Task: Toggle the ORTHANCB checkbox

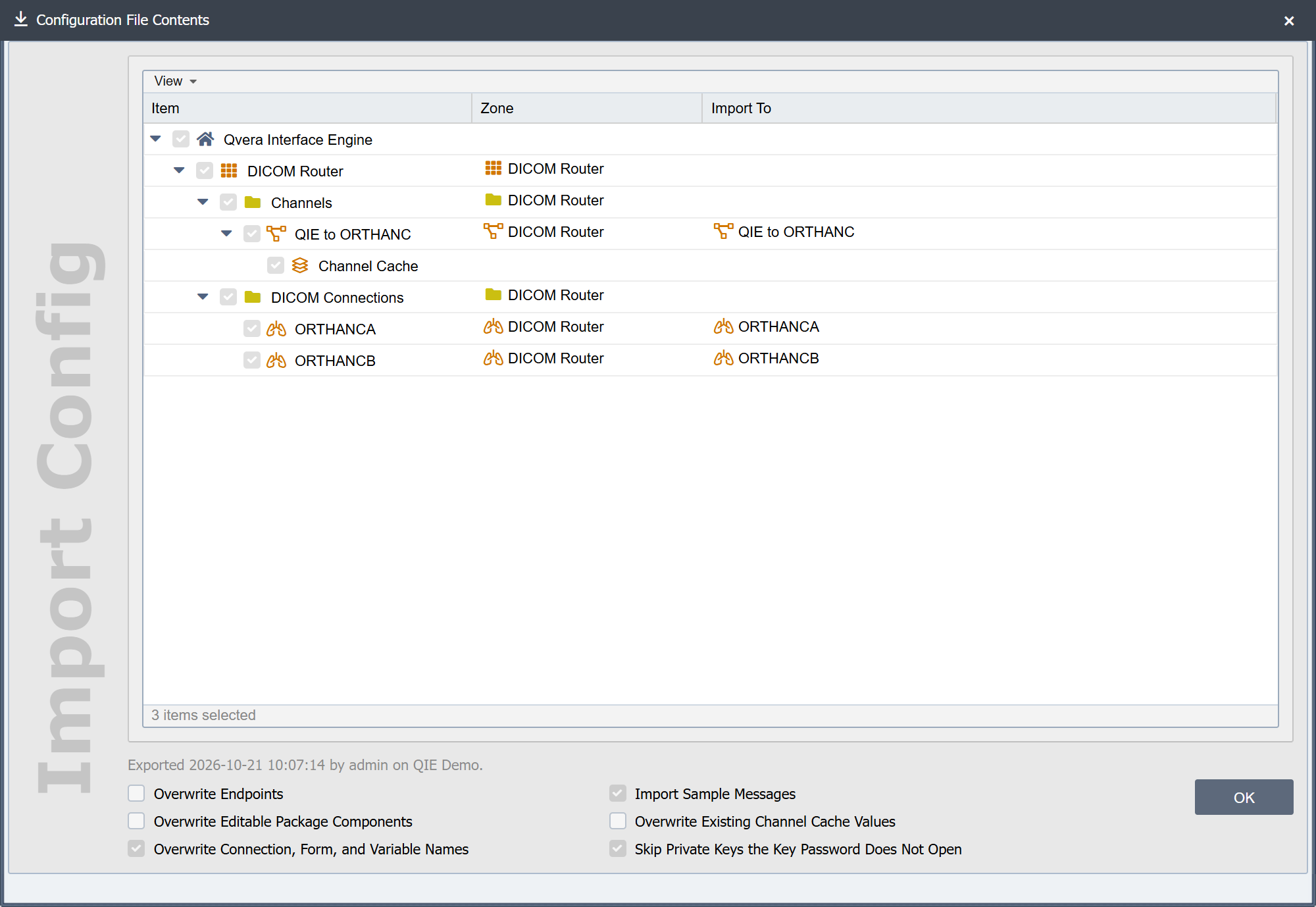Action: (x=252, y=360)
